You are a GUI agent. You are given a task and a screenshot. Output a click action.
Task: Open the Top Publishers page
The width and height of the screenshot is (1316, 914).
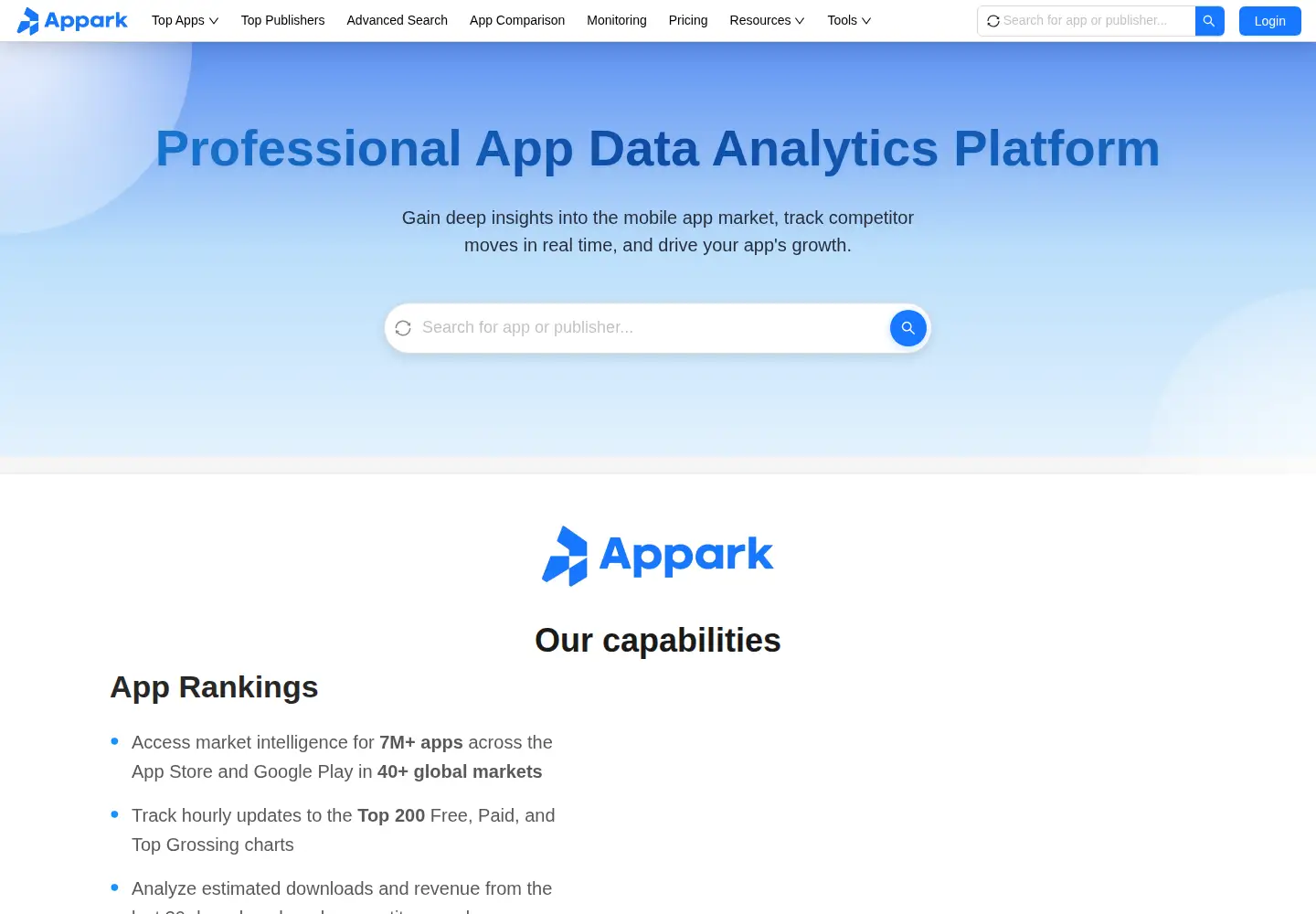[x=282, y=20]
